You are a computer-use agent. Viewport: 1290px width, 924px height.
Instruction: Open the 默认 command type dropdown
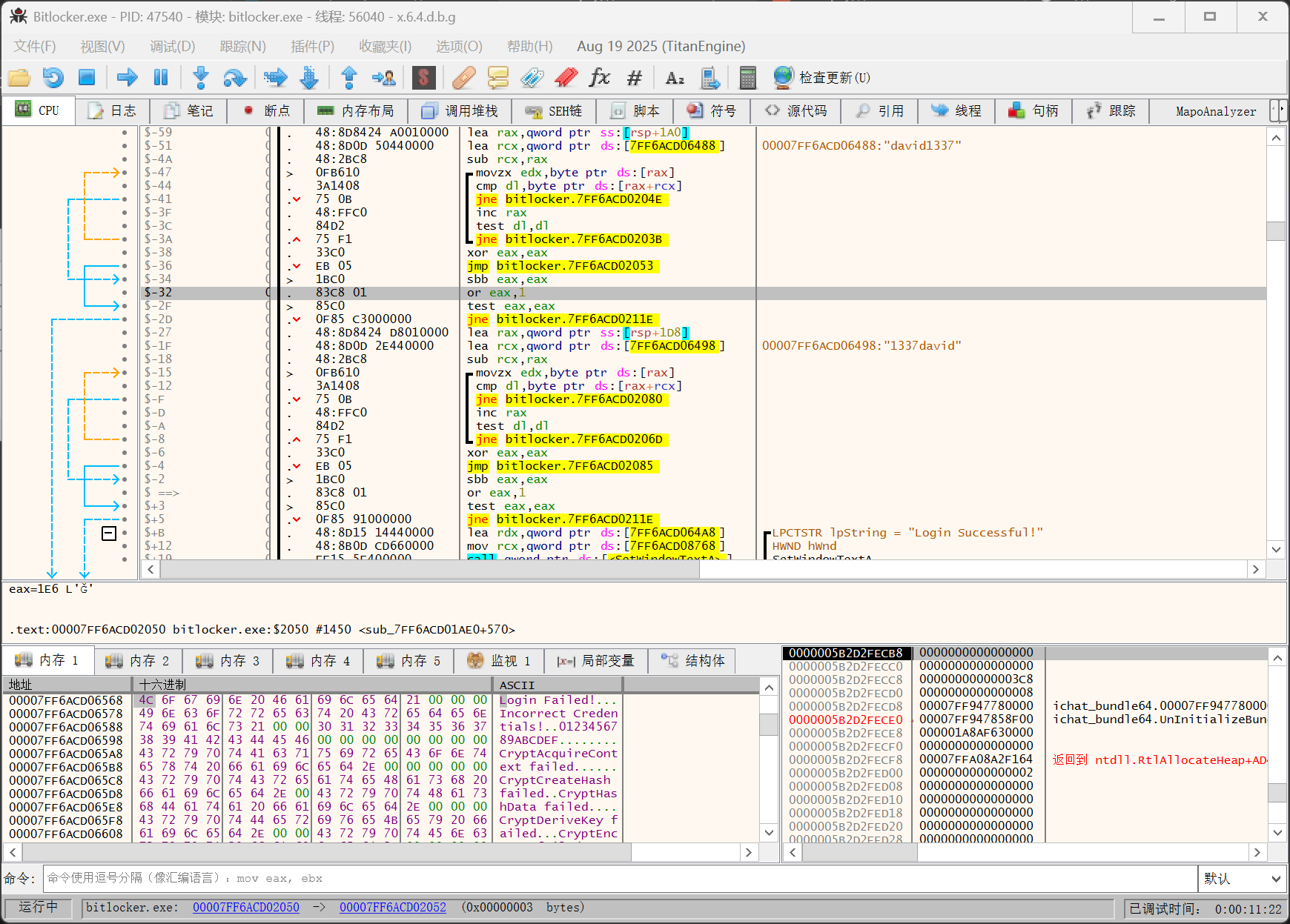[x=1243, y=879]
